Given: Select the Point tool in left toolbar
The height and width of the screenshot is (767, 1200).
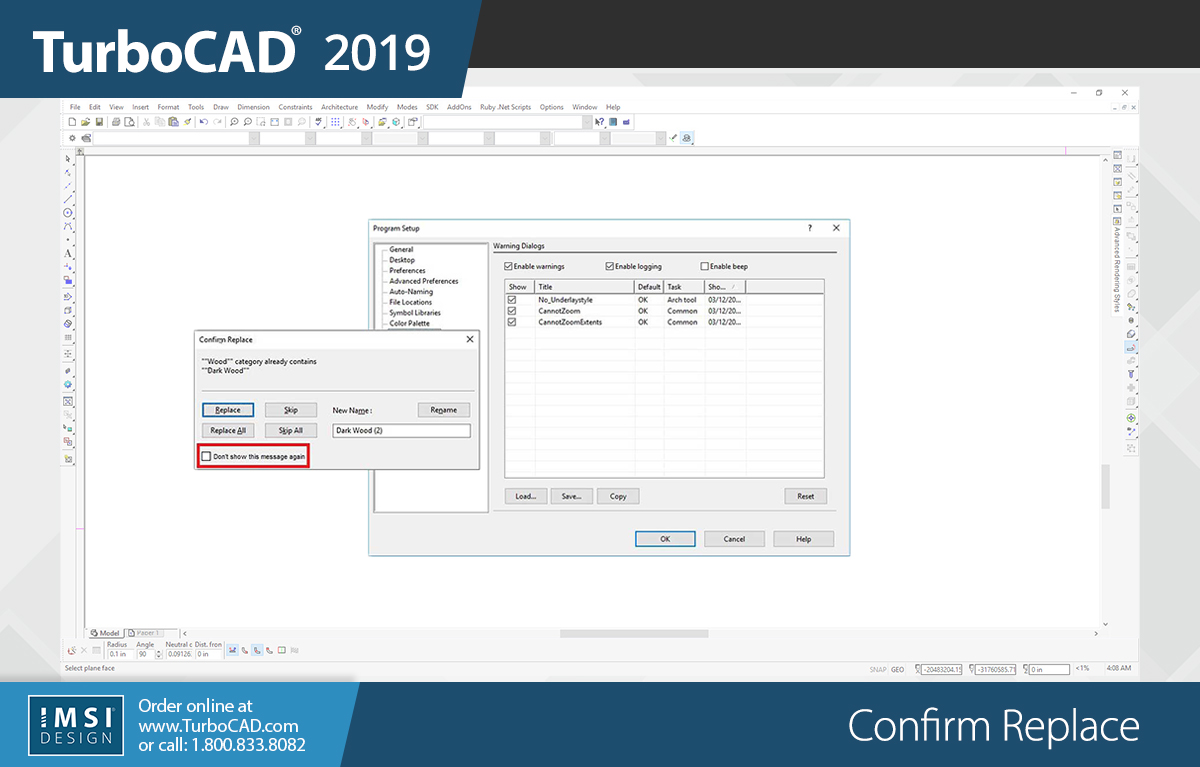Looking at the screenshot, I should pyautogui.click(x=68, y=240).
